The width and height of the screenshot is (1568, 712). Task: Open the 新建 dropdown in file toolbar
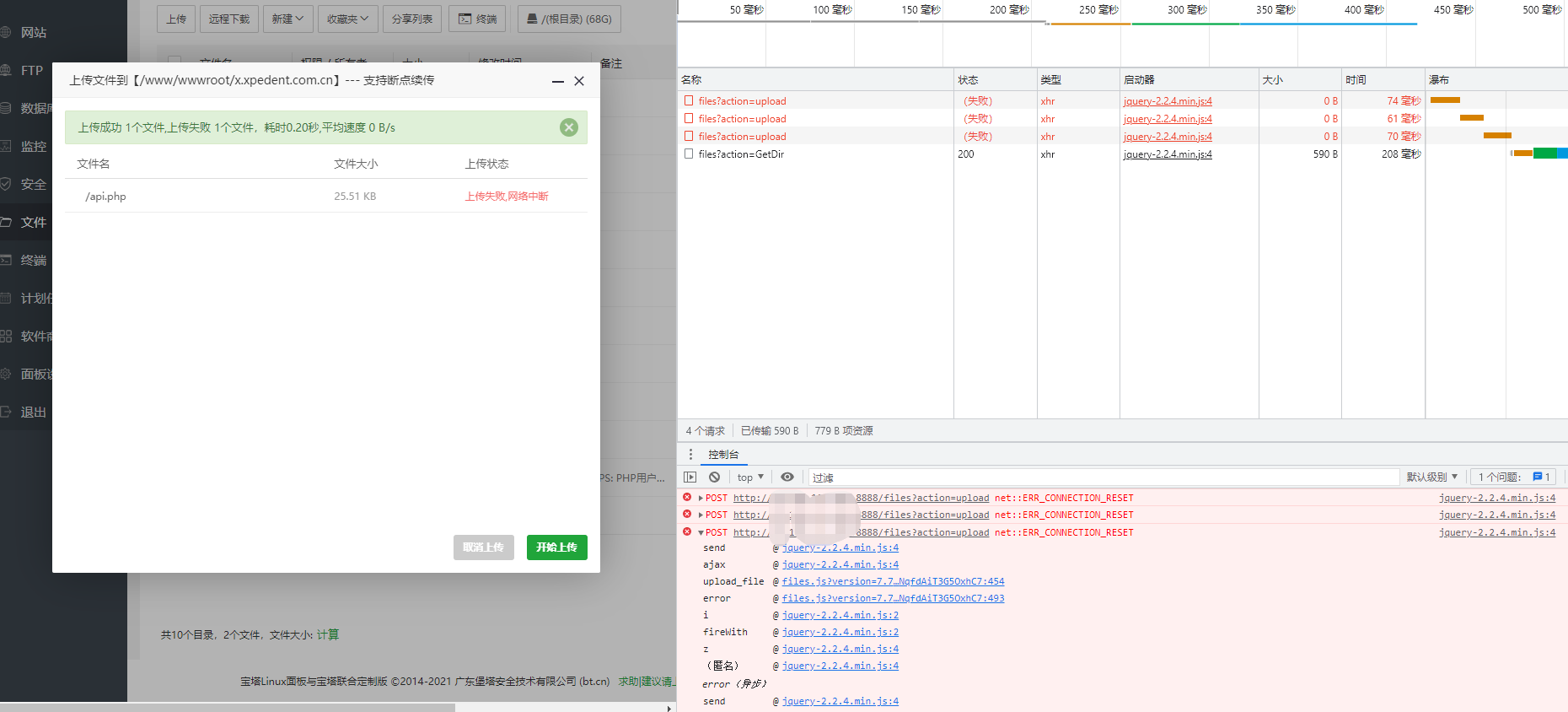click(x=287, y=19)
